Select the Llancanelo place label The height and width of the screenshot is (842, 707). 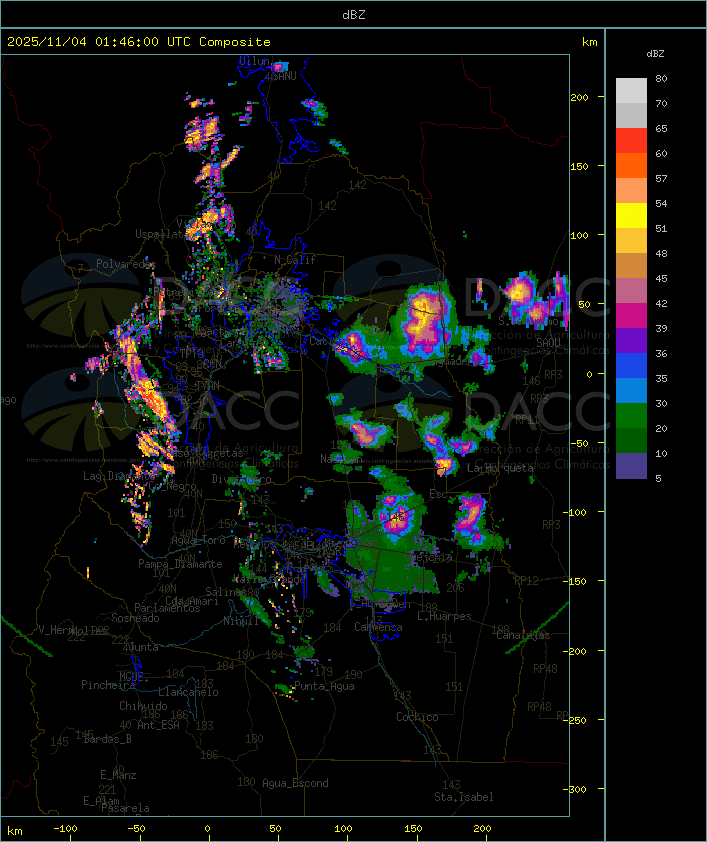coord(188,692)
